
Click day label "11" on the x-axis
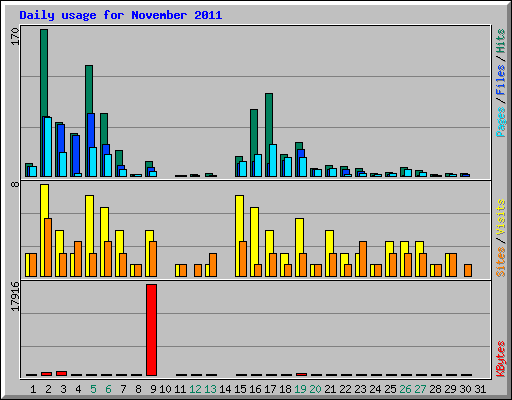click(x=180, y=389)
